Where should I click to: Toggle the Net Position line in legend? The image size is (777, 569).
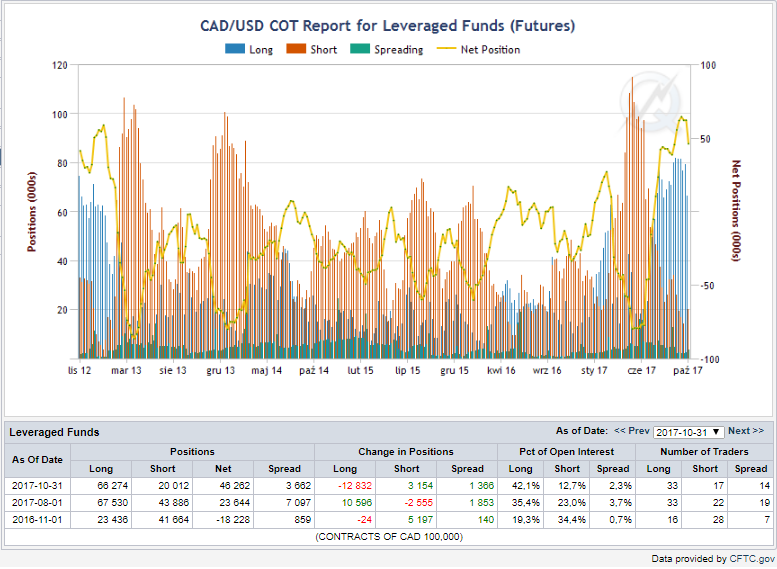tap(478, 50)
